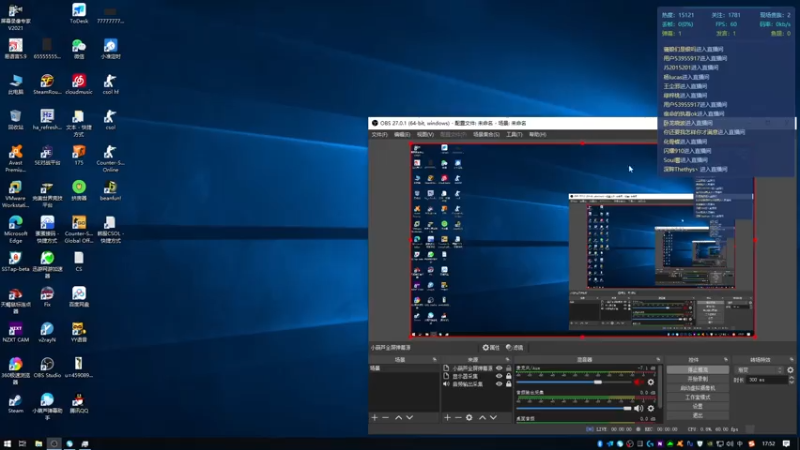The height and width of the screenshot is (450, 800).
Task: Open VMware Workstation shortcut
Action: tap(16, 194)
